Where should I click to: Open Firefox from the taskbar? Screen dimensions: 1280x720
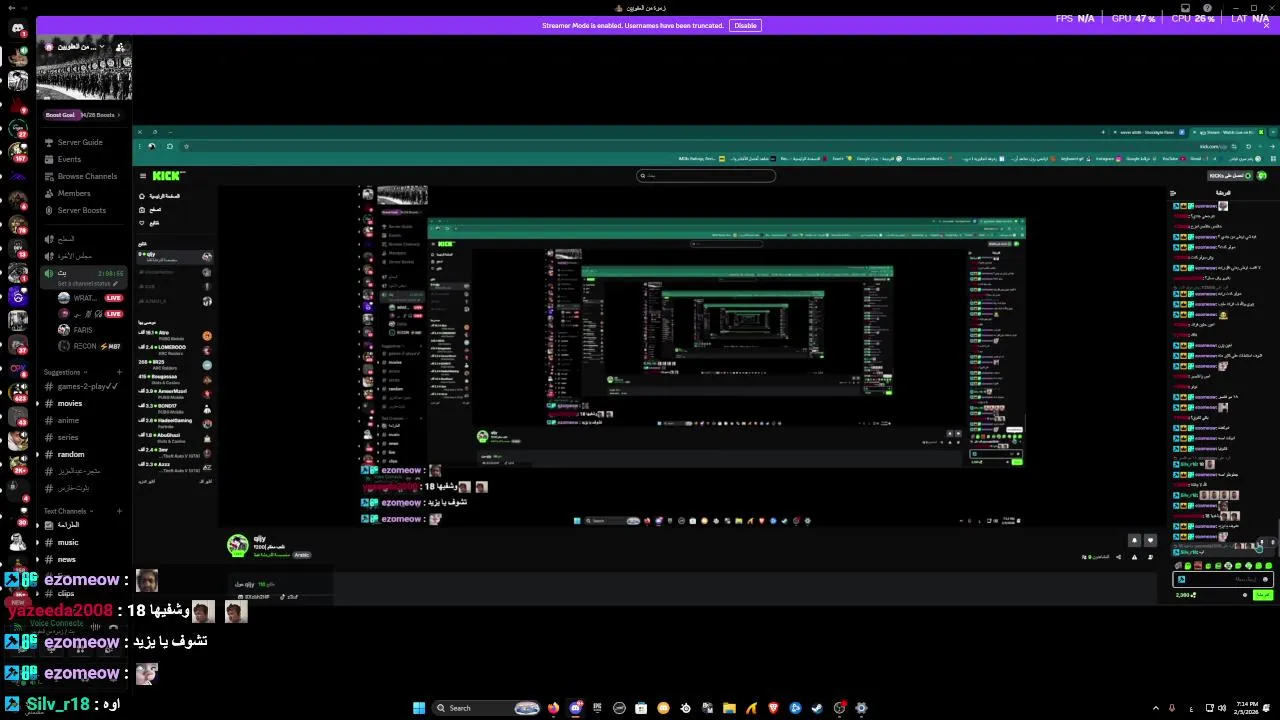[x=553, y=708]
